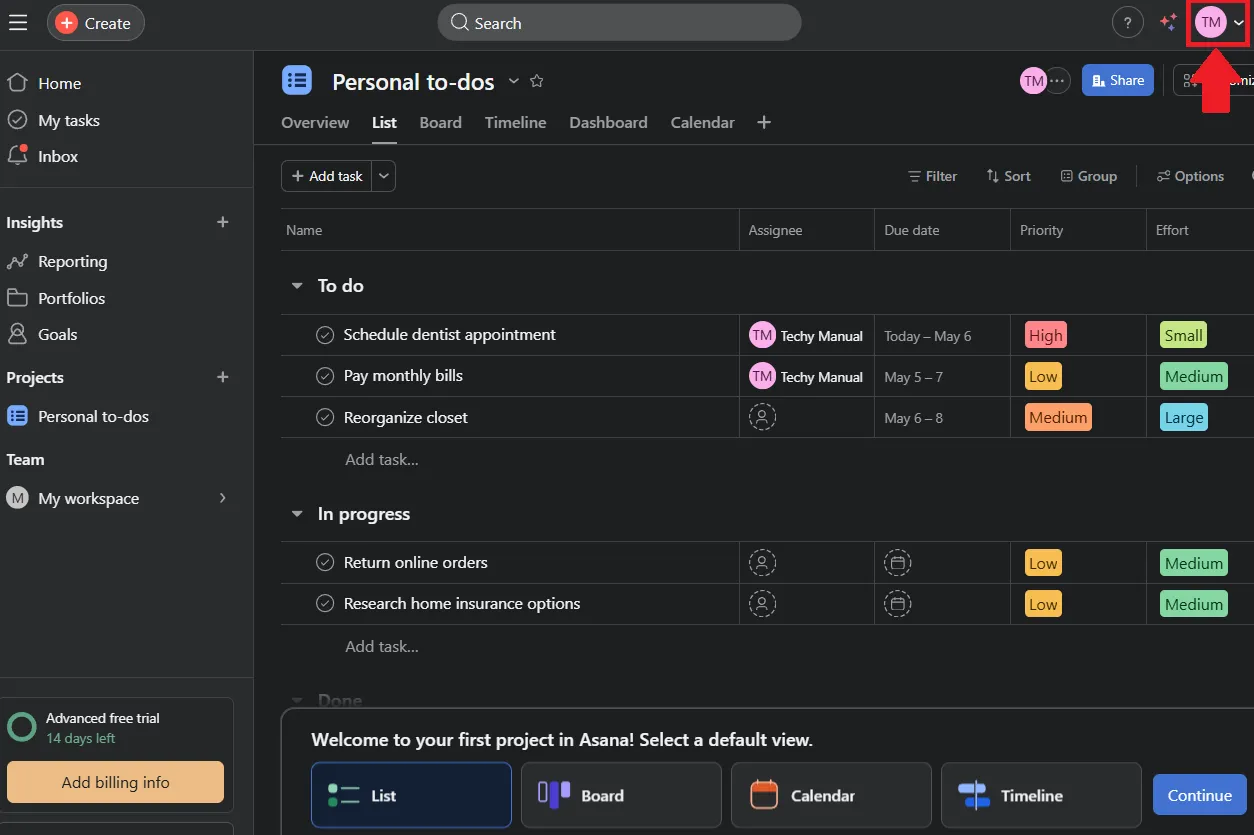This screenshot has height=835, width=1254.
Task: Assign Research home insurance options task
Action: [762, 603]
